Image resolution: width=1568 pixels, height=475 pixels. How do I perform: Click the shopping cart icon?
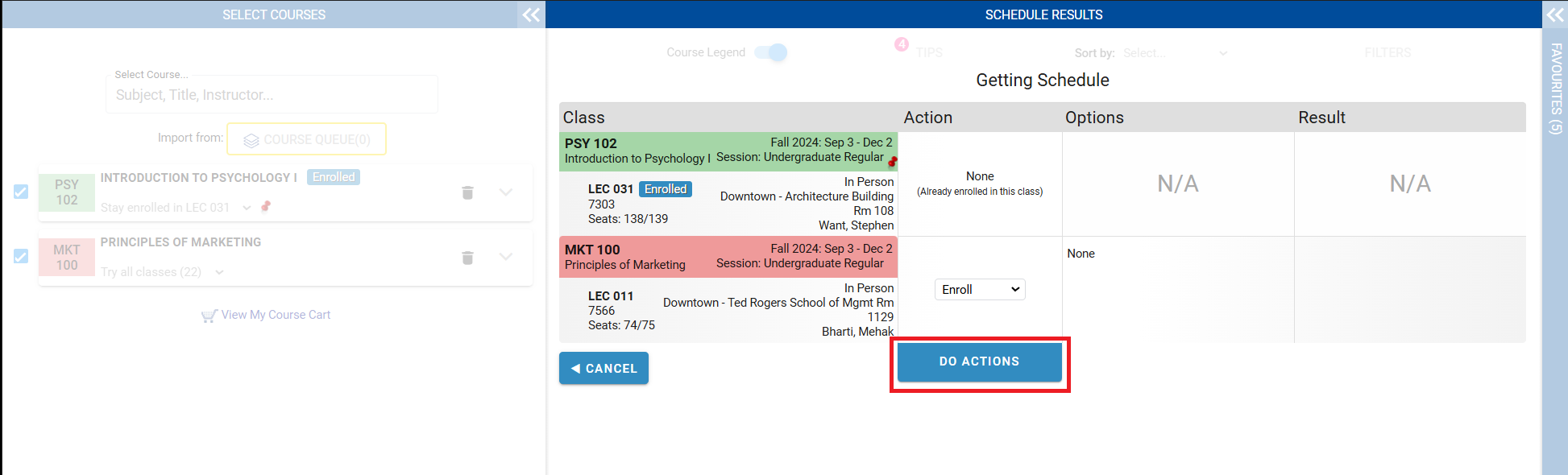pyautogui.click(x=209, y=316)
